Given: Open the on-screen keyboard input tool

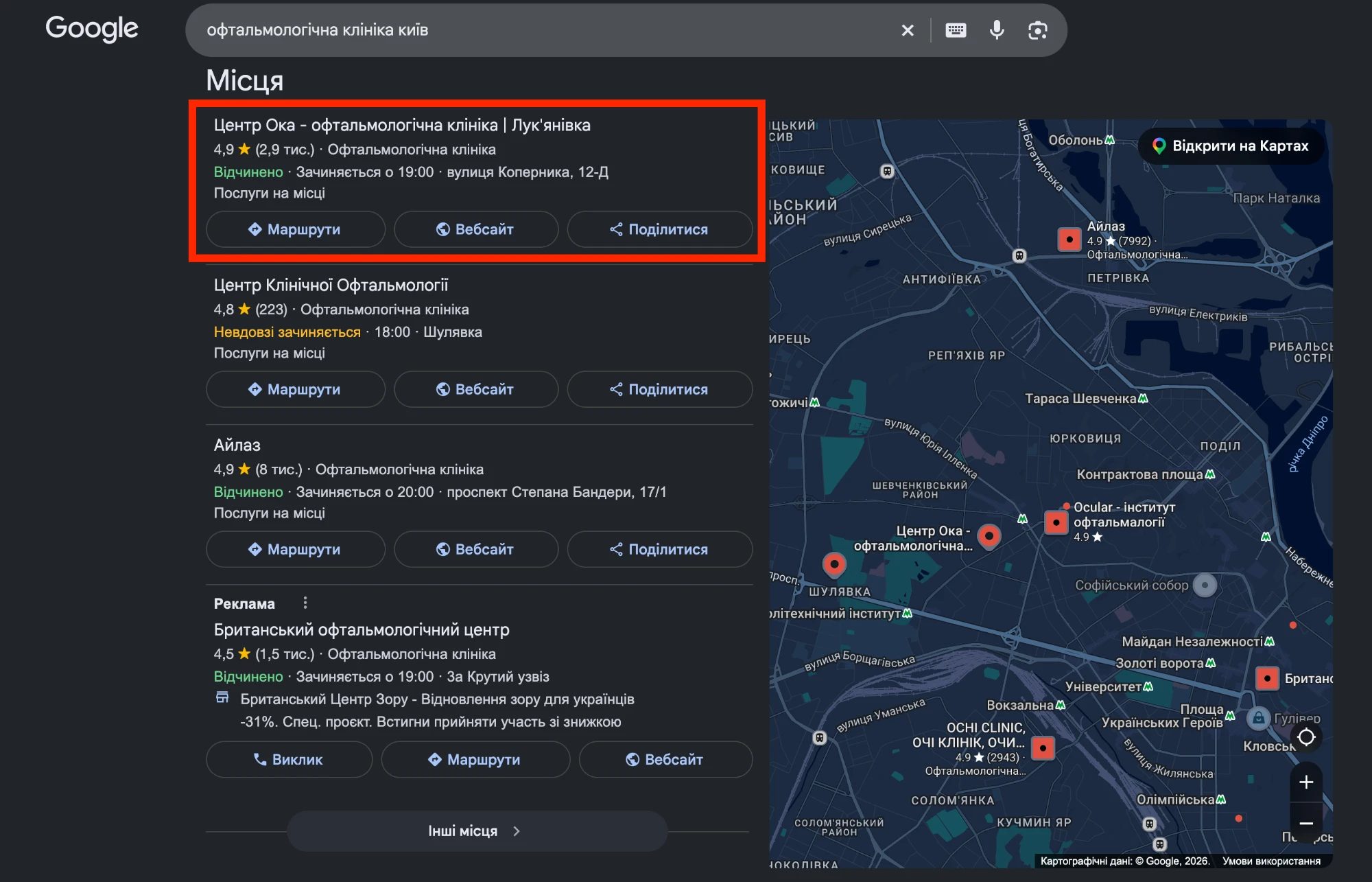Looking at the screenshot, I should click(x=956, y=30).
